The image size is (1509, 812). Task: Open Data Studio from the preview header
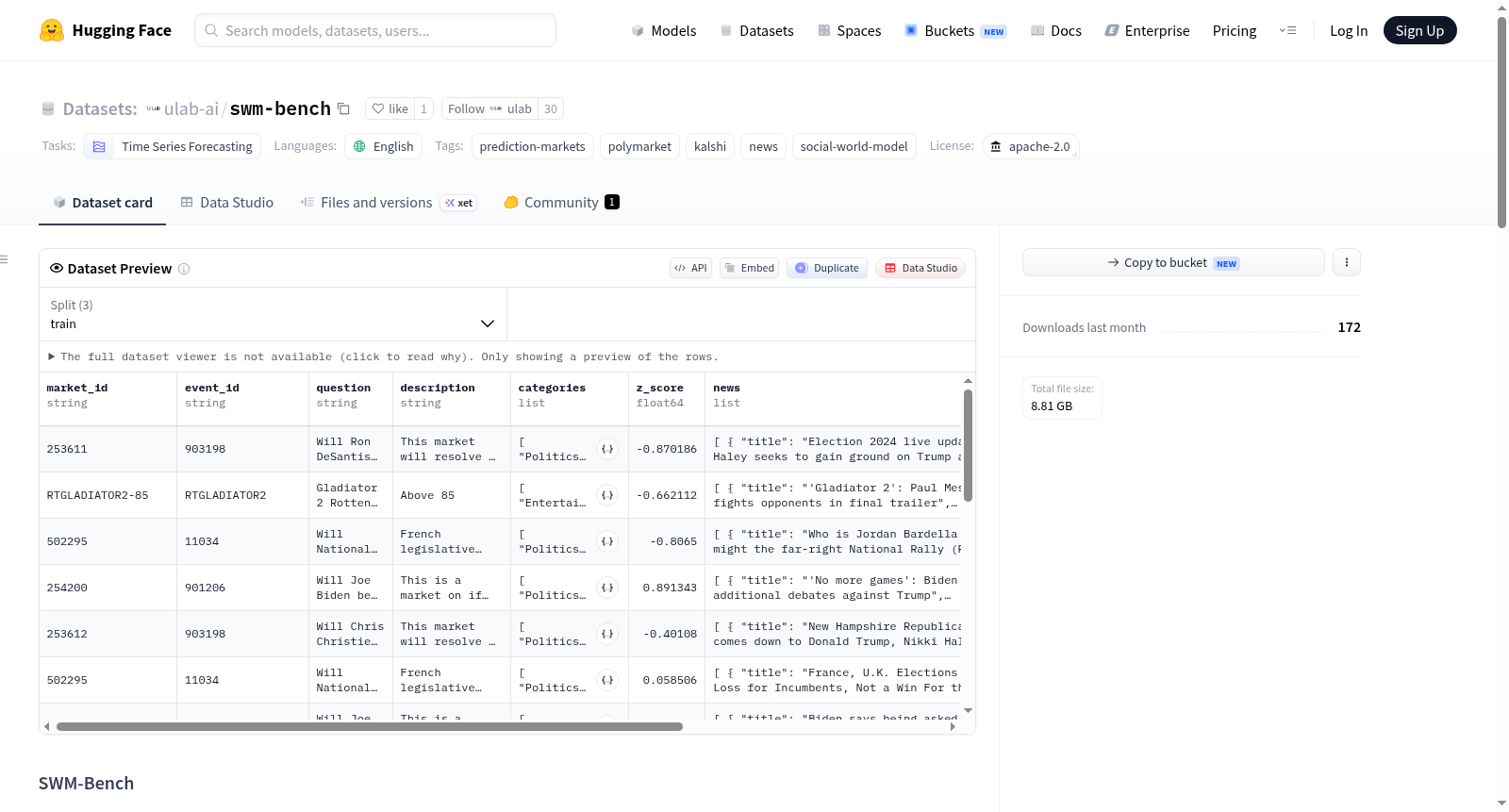point(920,268)
